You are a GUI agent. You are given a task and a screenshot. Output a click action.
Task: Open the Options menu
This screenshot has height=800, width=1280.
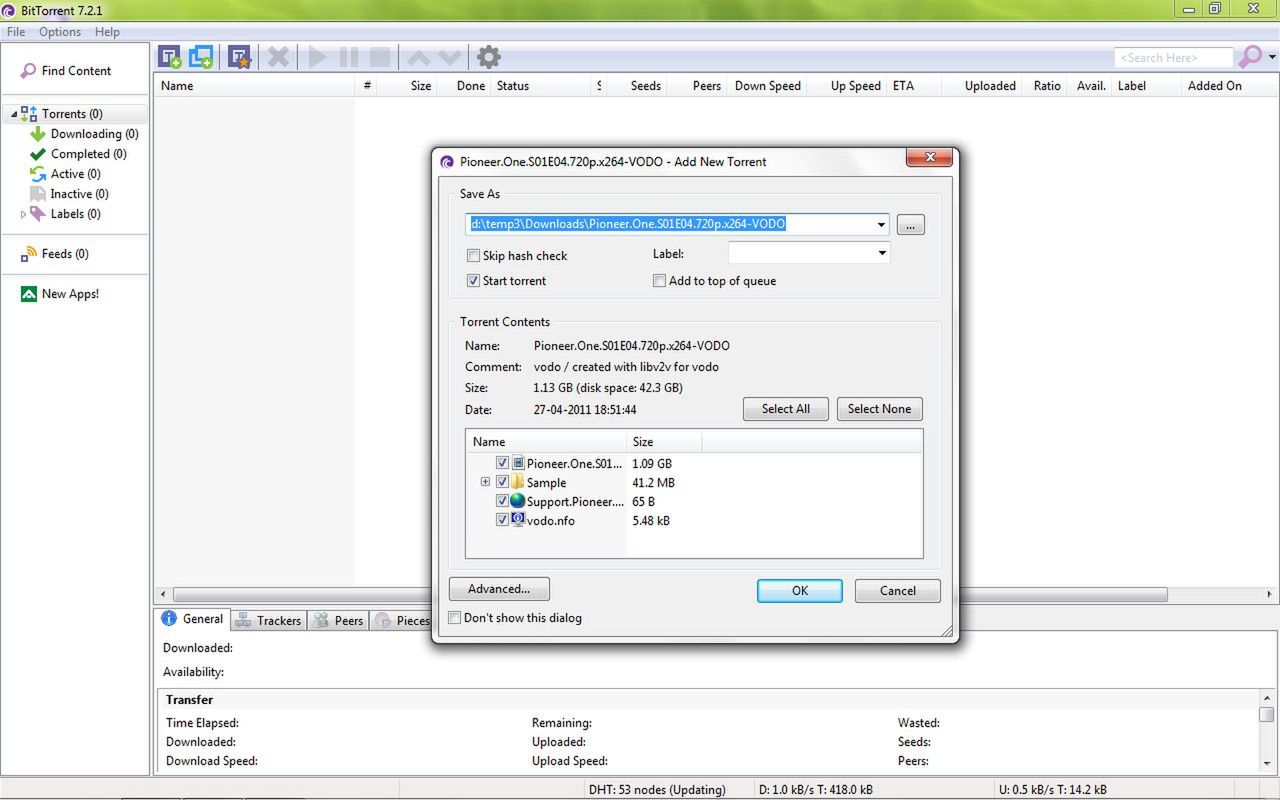tap(60, 32)
